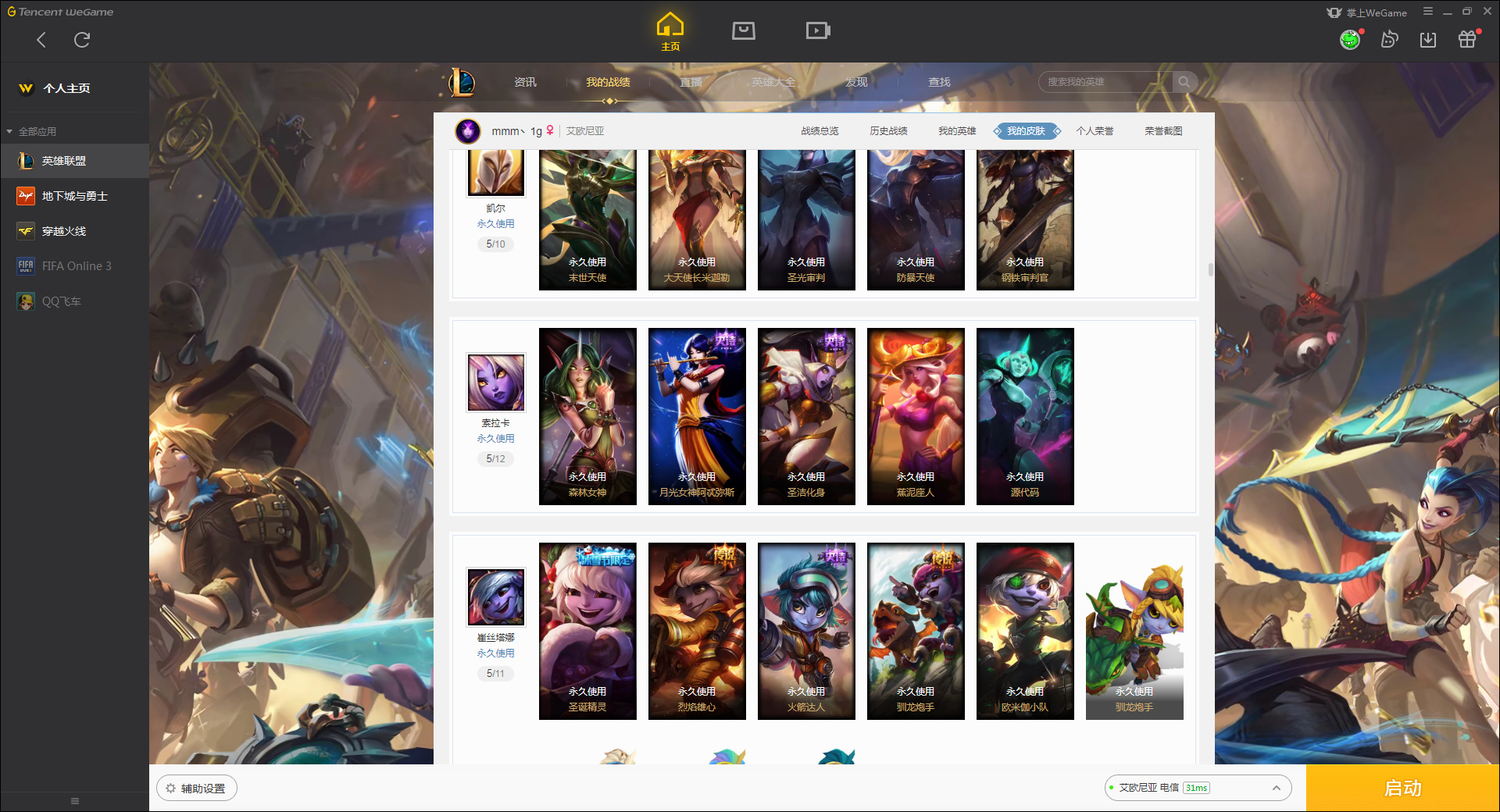
Task: Click the 凯尔 champion portrait
Action: click(496, 173)
